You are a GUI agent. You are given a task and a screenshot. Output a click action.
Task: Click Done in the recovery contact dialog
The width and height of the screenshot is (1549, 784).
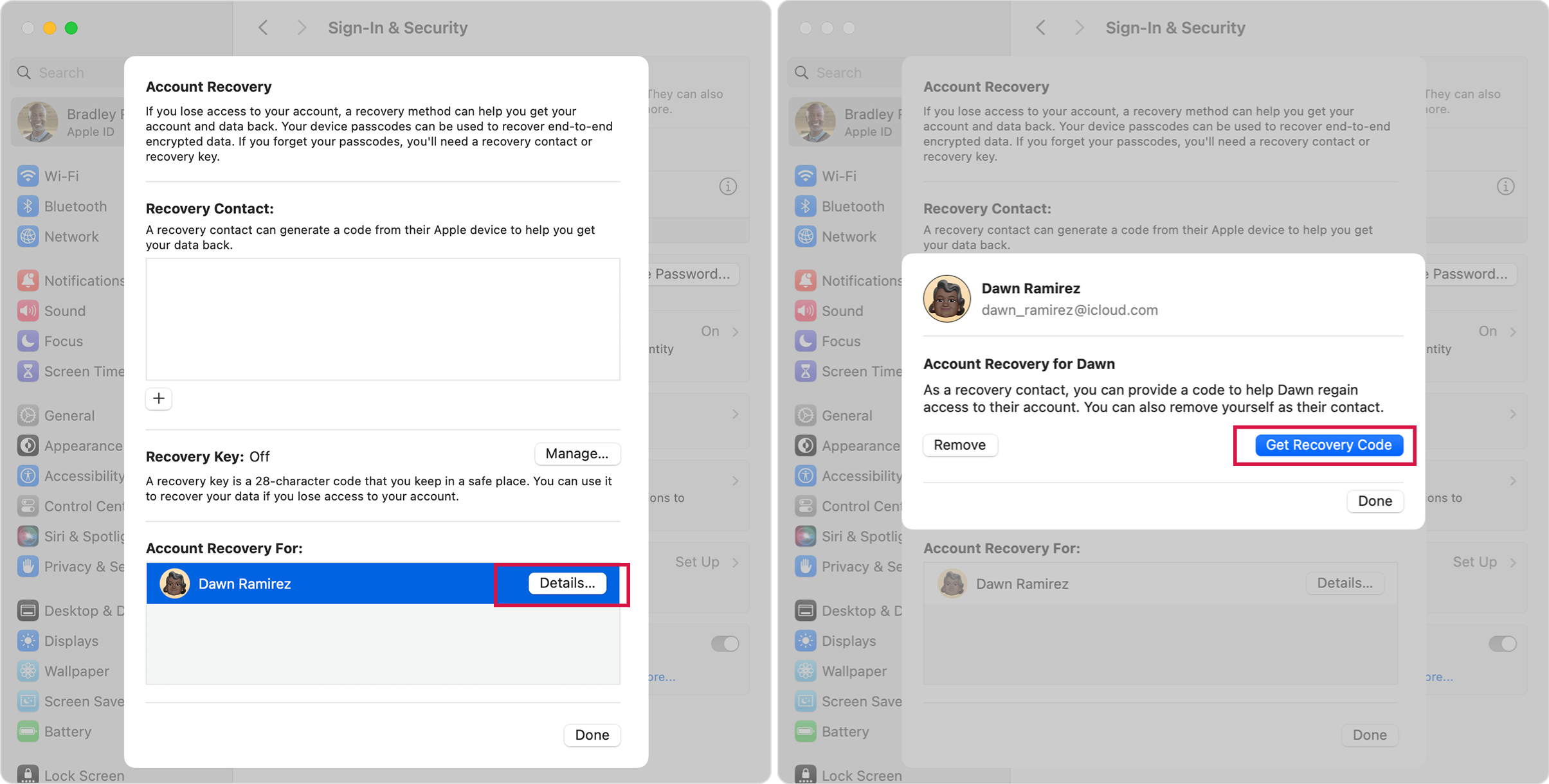coord(1375,500)
